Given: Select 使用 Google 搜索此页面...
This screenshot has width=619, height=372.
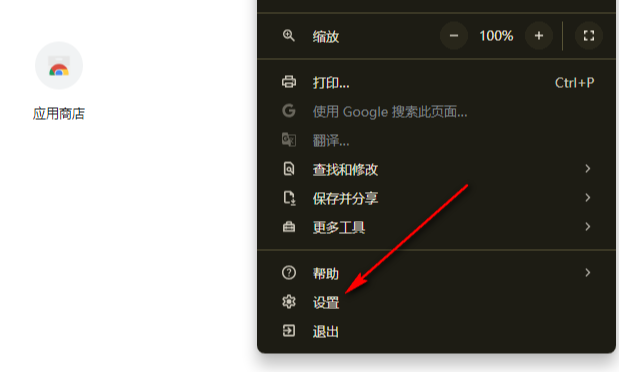Looking at the screenshot, I should point(437,112).
